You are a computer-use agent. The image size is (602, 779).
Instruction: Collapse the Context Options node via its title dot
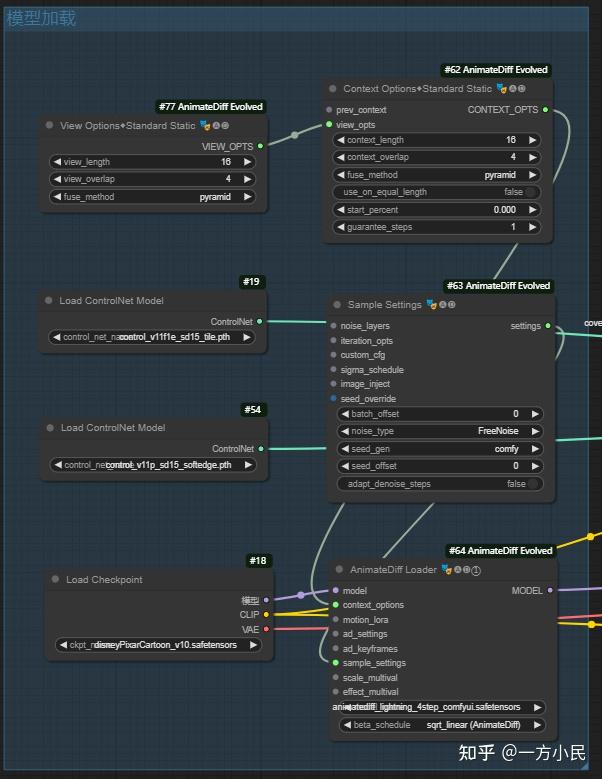click(333, 89)
